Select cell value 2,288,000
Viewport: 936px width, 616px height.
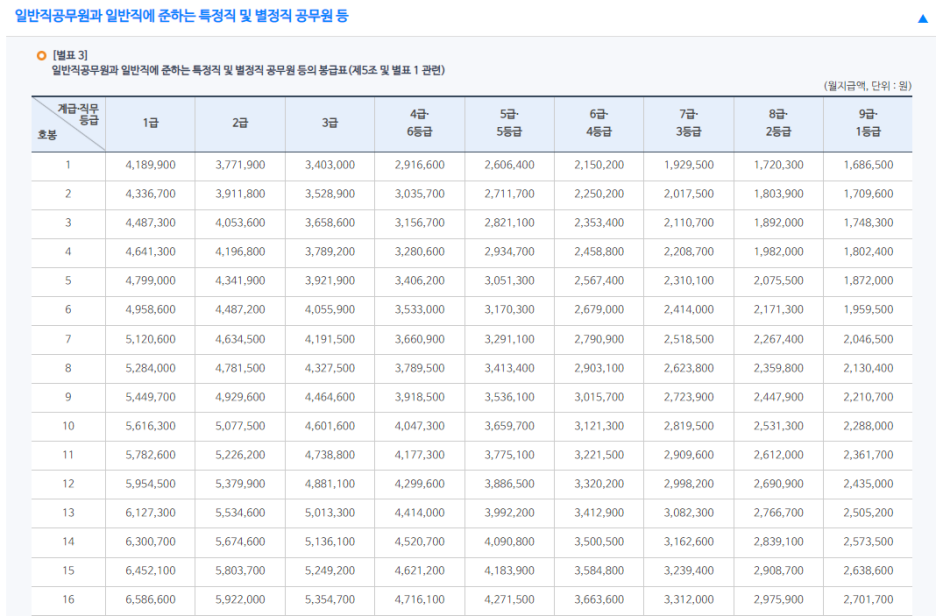[x=868, y=426]
